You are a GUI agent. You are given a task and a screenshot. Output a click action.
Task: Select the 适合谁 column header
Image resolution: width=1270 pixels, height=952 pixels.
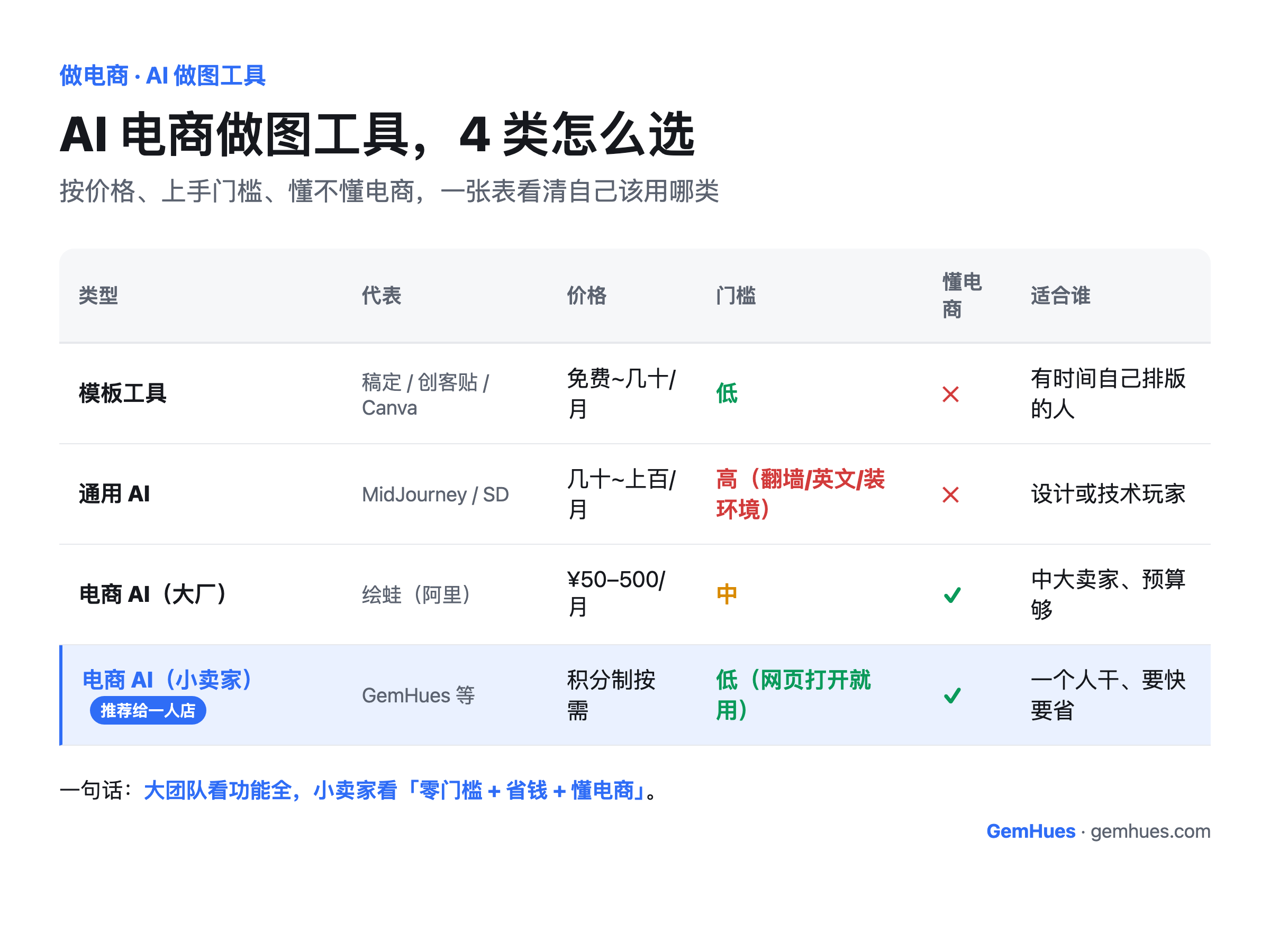click(x=1060, y=296)
